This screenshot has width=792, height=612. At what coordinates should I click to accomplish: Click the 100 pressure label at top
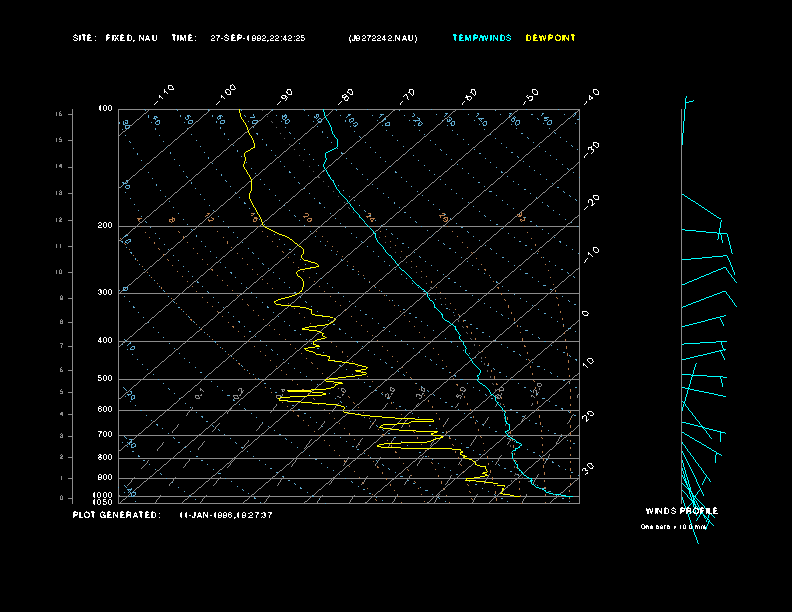[105, 109]
